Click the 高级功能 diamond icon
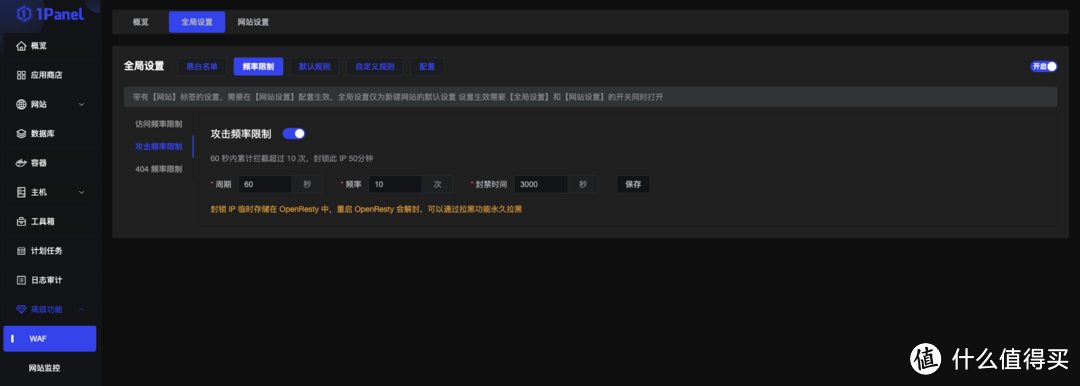1080x386 pixels. 21,309
